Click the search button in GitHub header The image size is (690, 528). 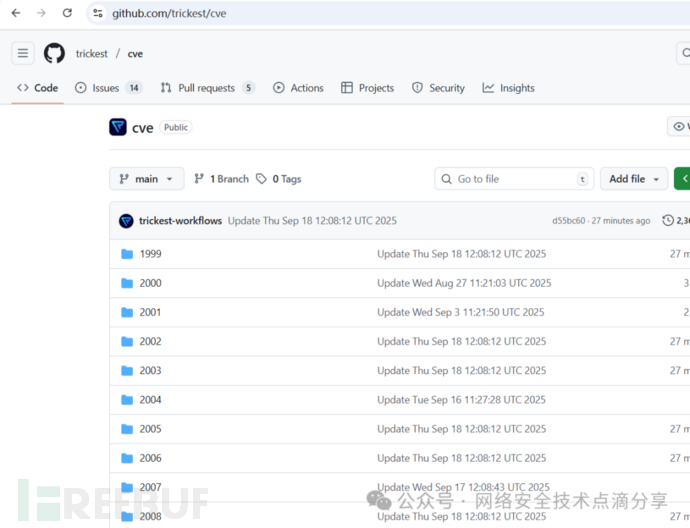point(683,53)
